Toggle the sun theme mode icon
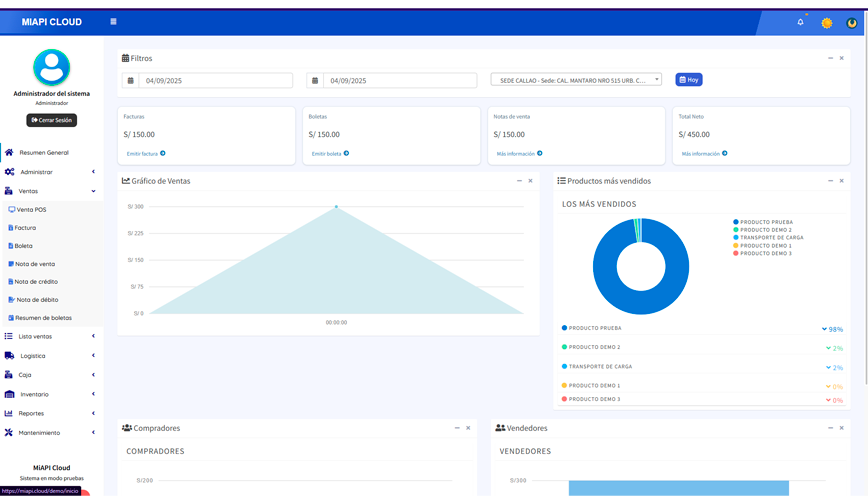This screenshot has width=868, height=504. click(827, 23)
